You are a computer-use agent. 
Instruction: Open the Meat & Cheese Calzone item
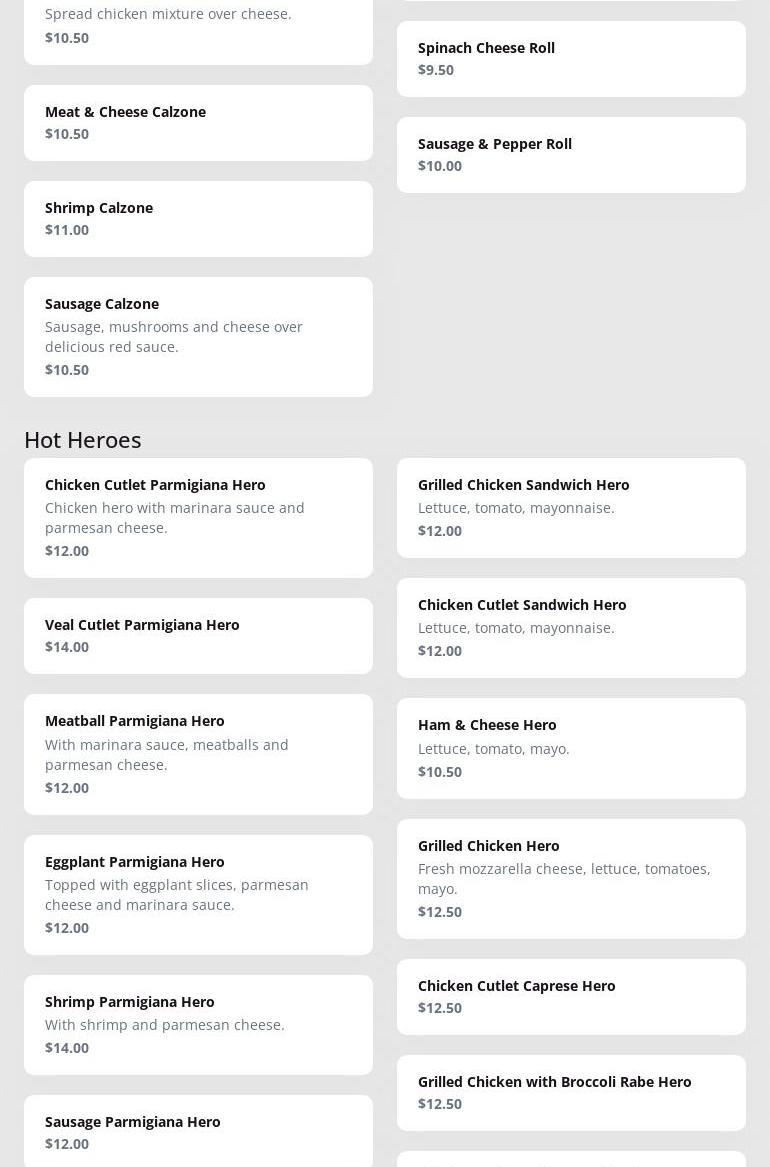click(x=198, y=122)
